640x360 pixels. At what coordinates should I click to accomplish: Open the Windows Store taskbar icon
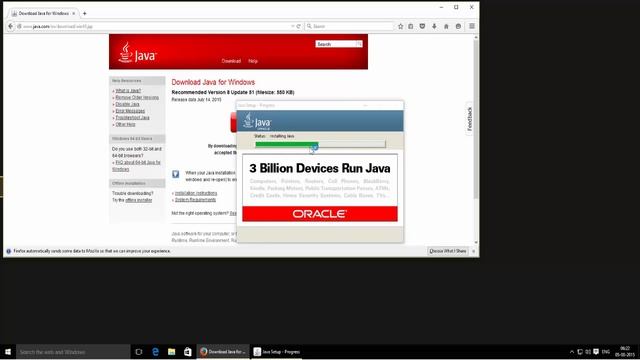point(188,351)
